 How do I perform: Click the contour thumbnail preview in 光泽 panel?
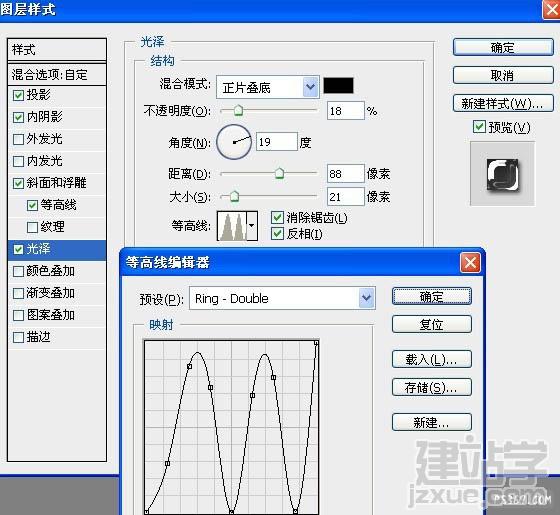click(232, 226)
